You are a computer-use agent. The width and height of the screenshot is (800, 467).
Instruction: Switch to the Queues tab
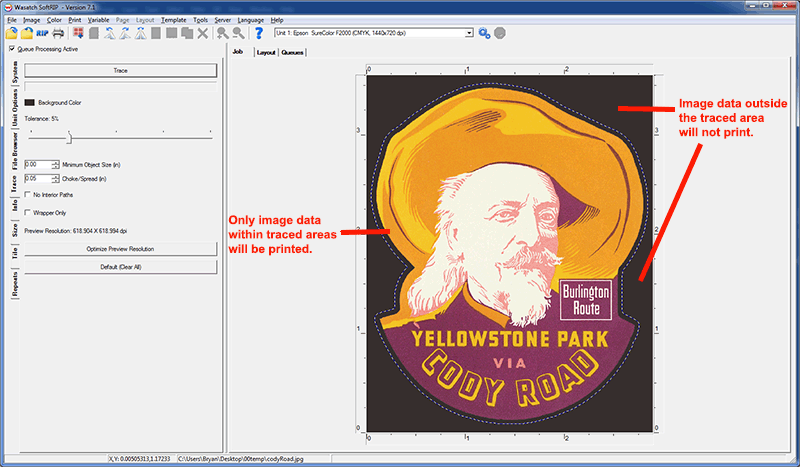click(292, 52)
